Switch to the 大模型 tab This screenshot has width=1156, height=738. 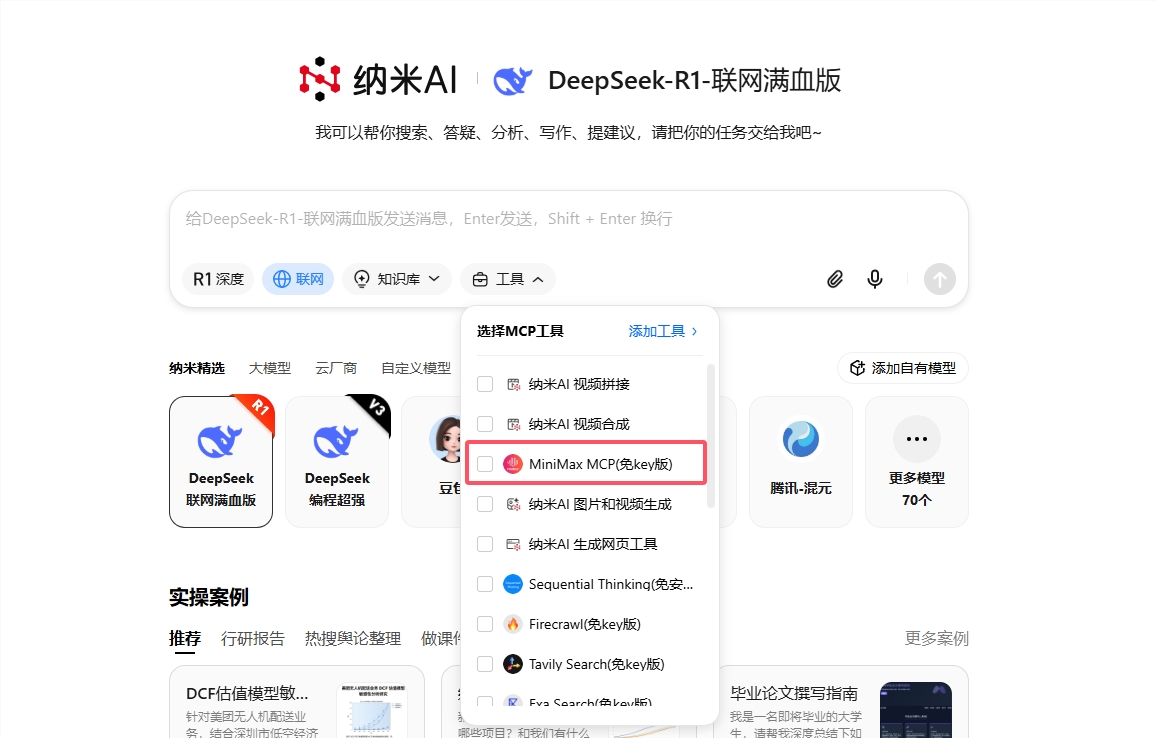[x=270, y=368]
